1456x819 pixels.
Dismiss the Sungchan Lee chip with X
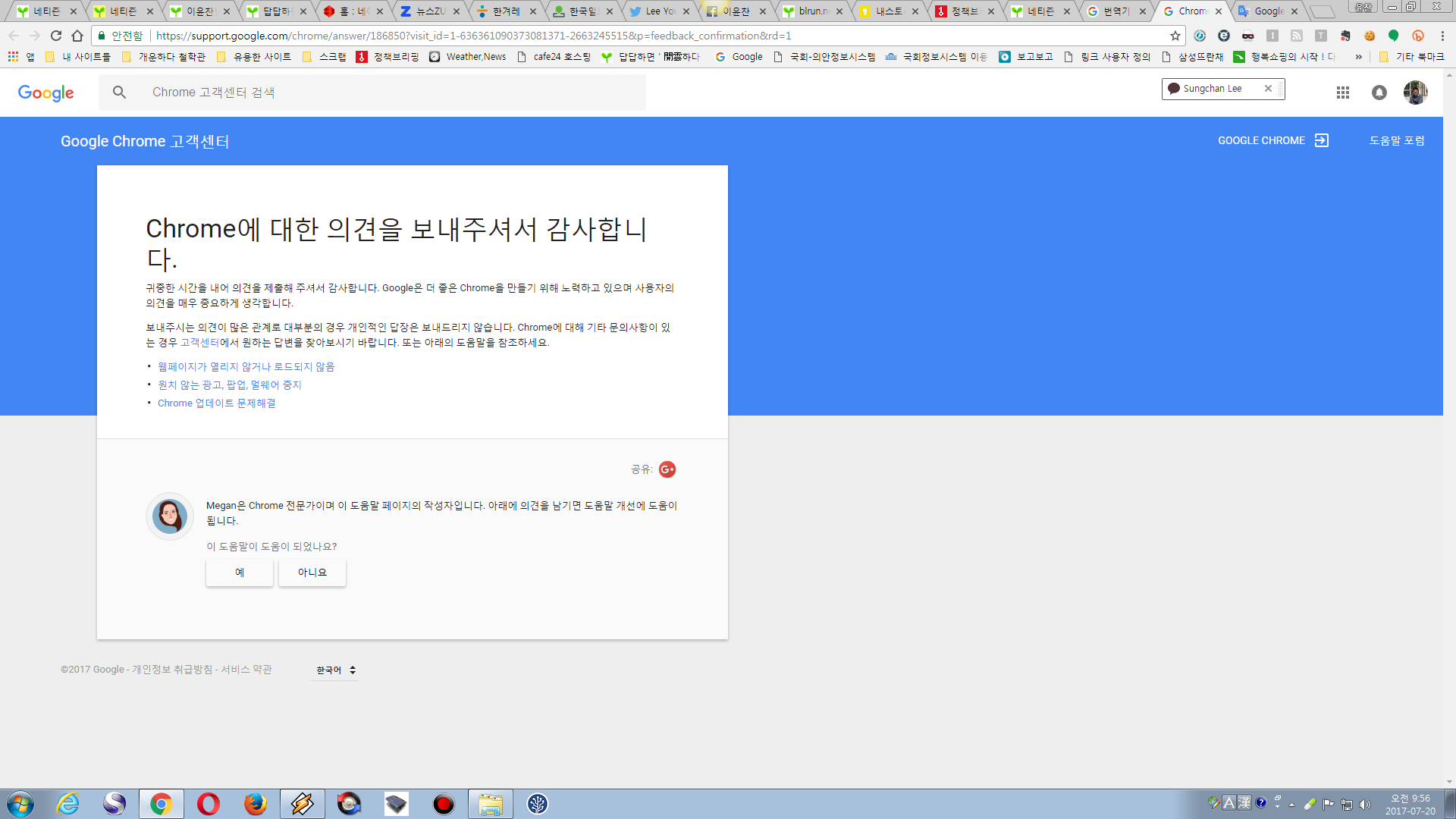tap(1268, 89)
